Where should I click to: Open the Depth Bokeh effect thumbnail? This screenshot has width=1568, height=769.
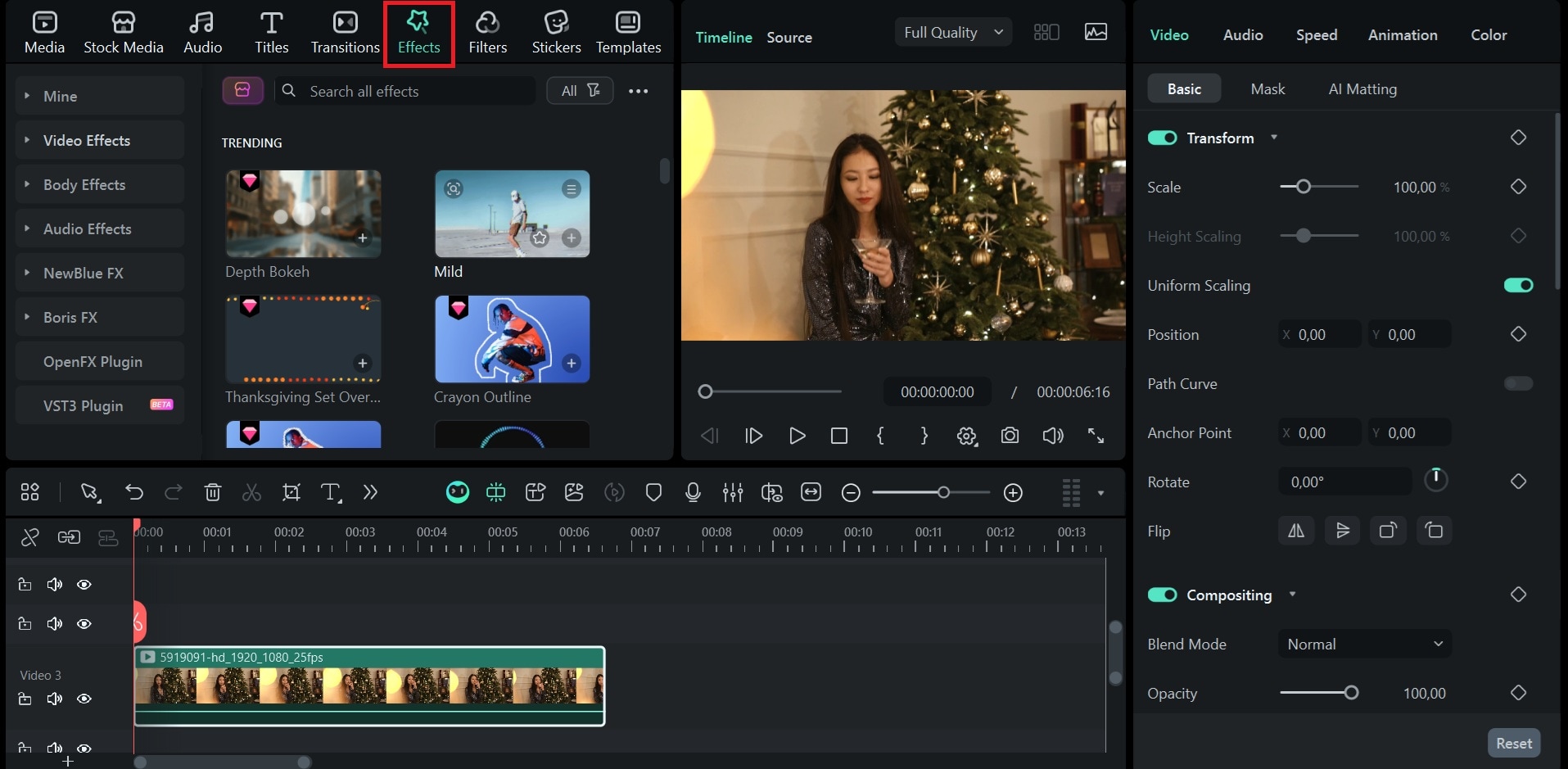(303, 214)
